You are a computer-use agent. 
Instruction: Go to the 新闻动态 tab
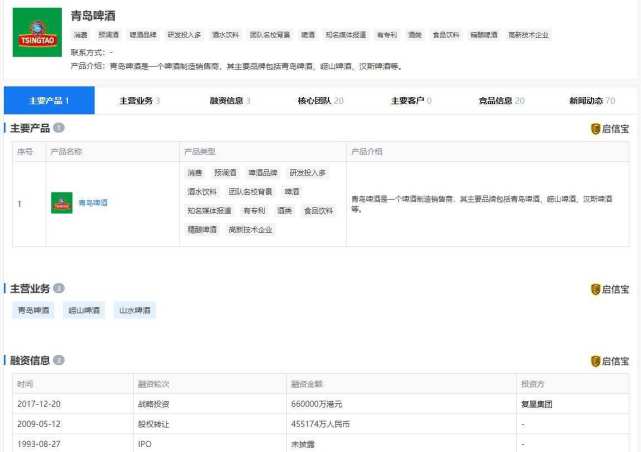point(592,100)
